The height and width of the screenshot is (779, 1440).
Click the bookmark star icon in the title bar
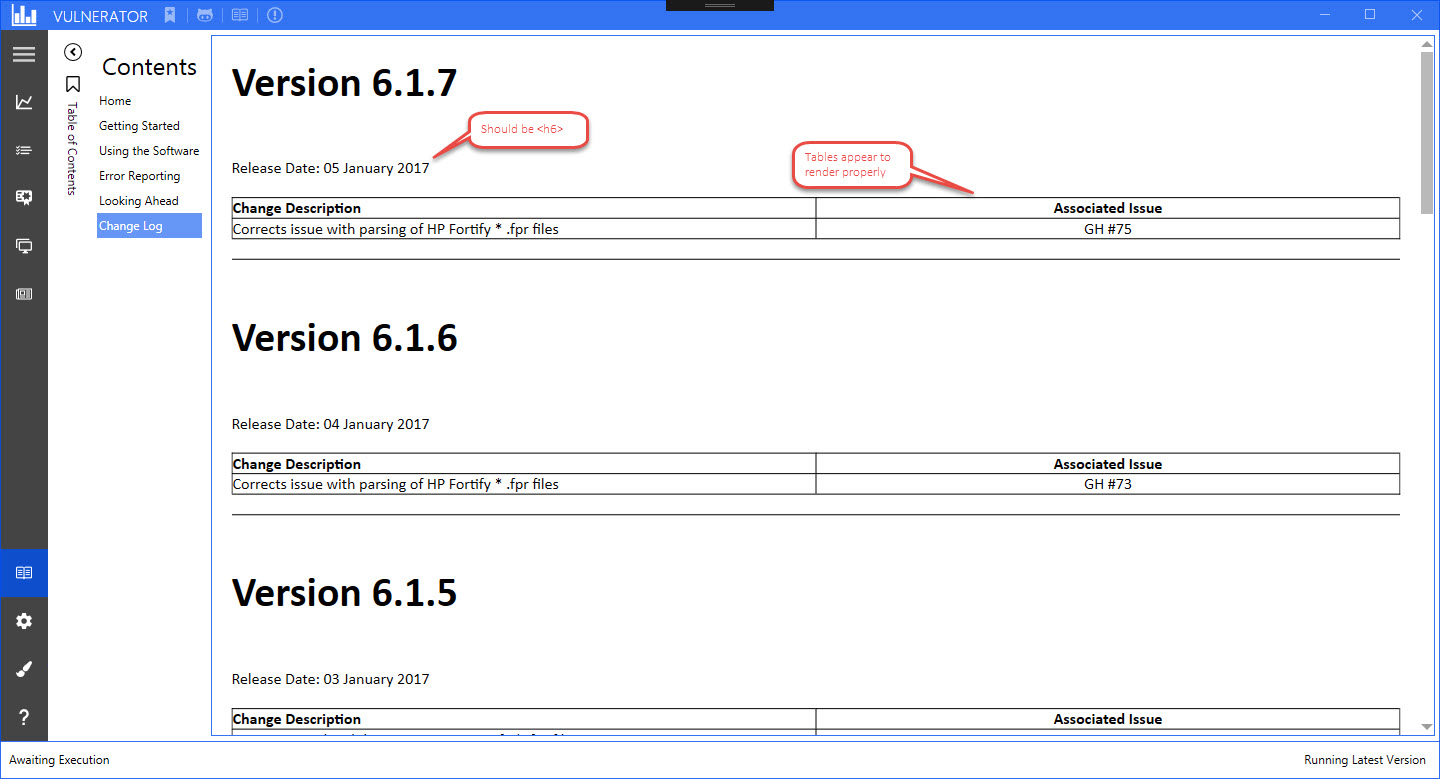click(169, 15)
